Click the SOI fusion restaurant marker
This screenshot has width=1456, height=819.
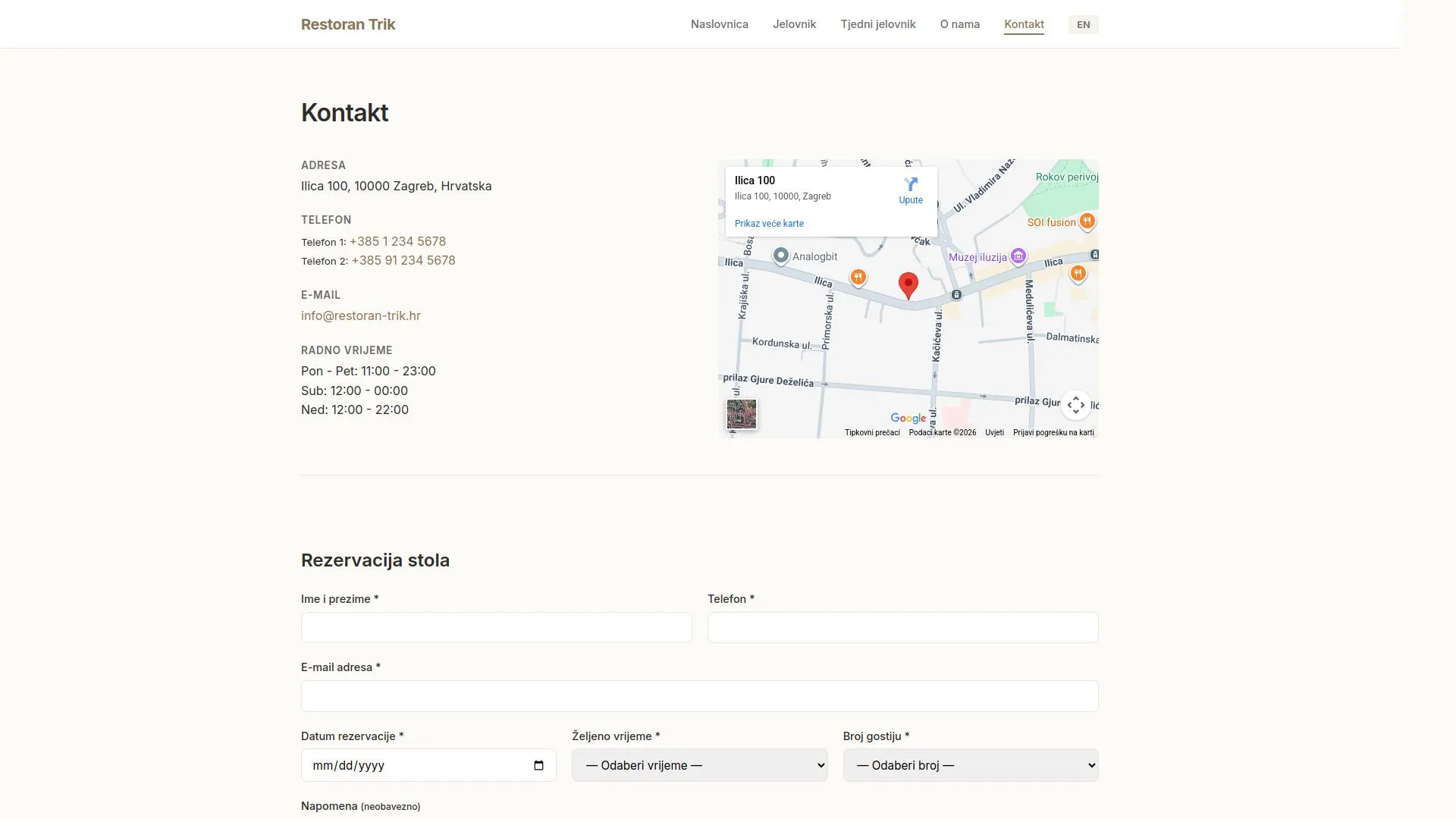[1087, 221]
